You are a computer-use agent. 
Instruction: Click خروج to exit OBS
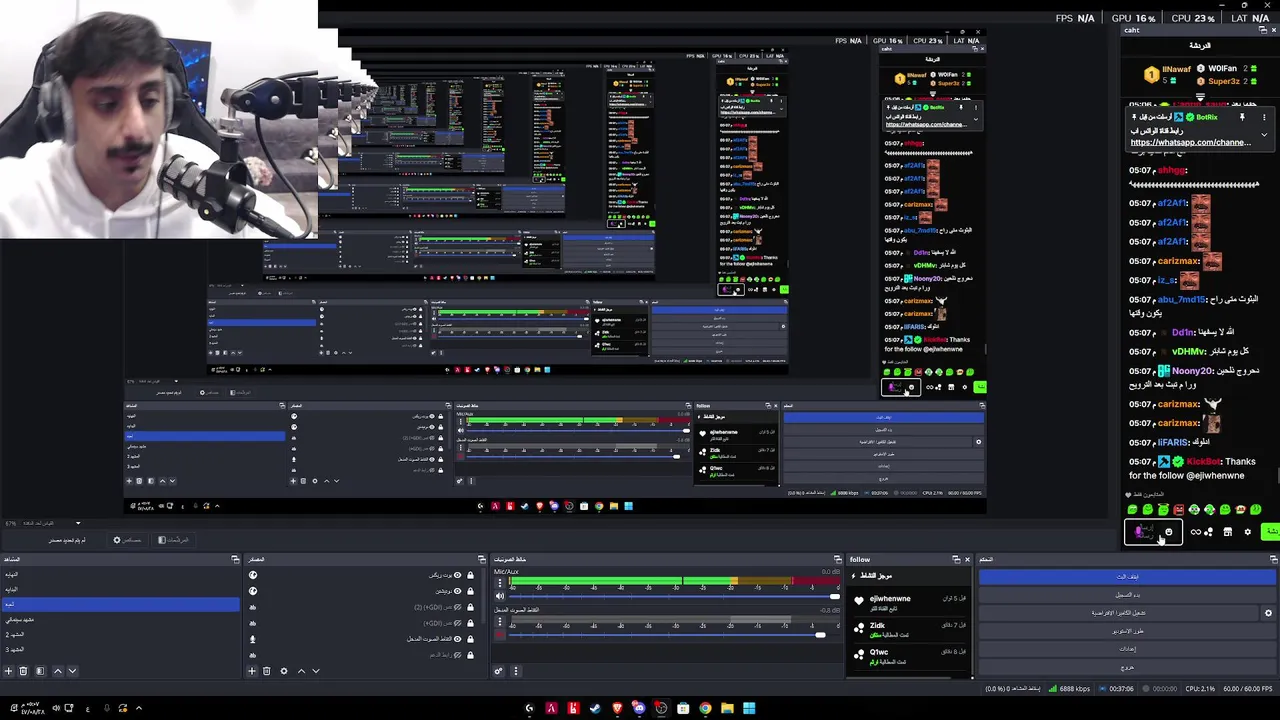click(x=1127, y=667)
